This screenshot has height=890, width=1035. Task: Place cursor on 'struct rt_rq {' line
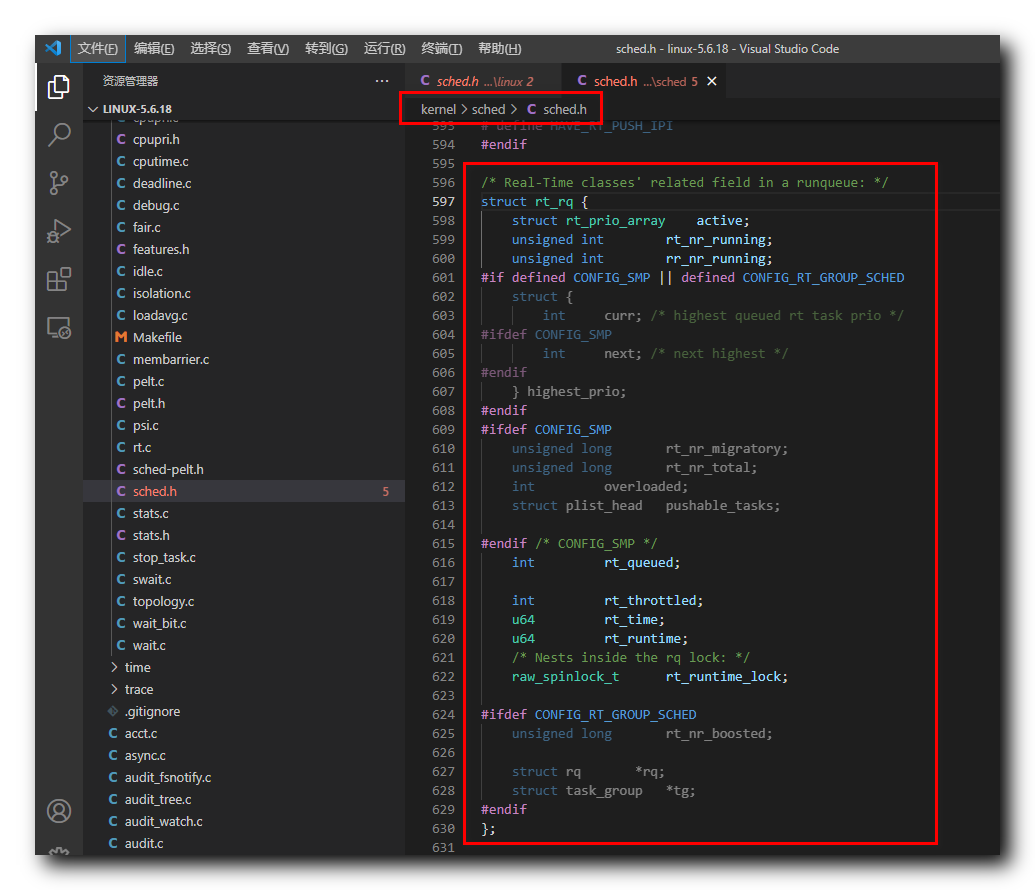[534, 201]
